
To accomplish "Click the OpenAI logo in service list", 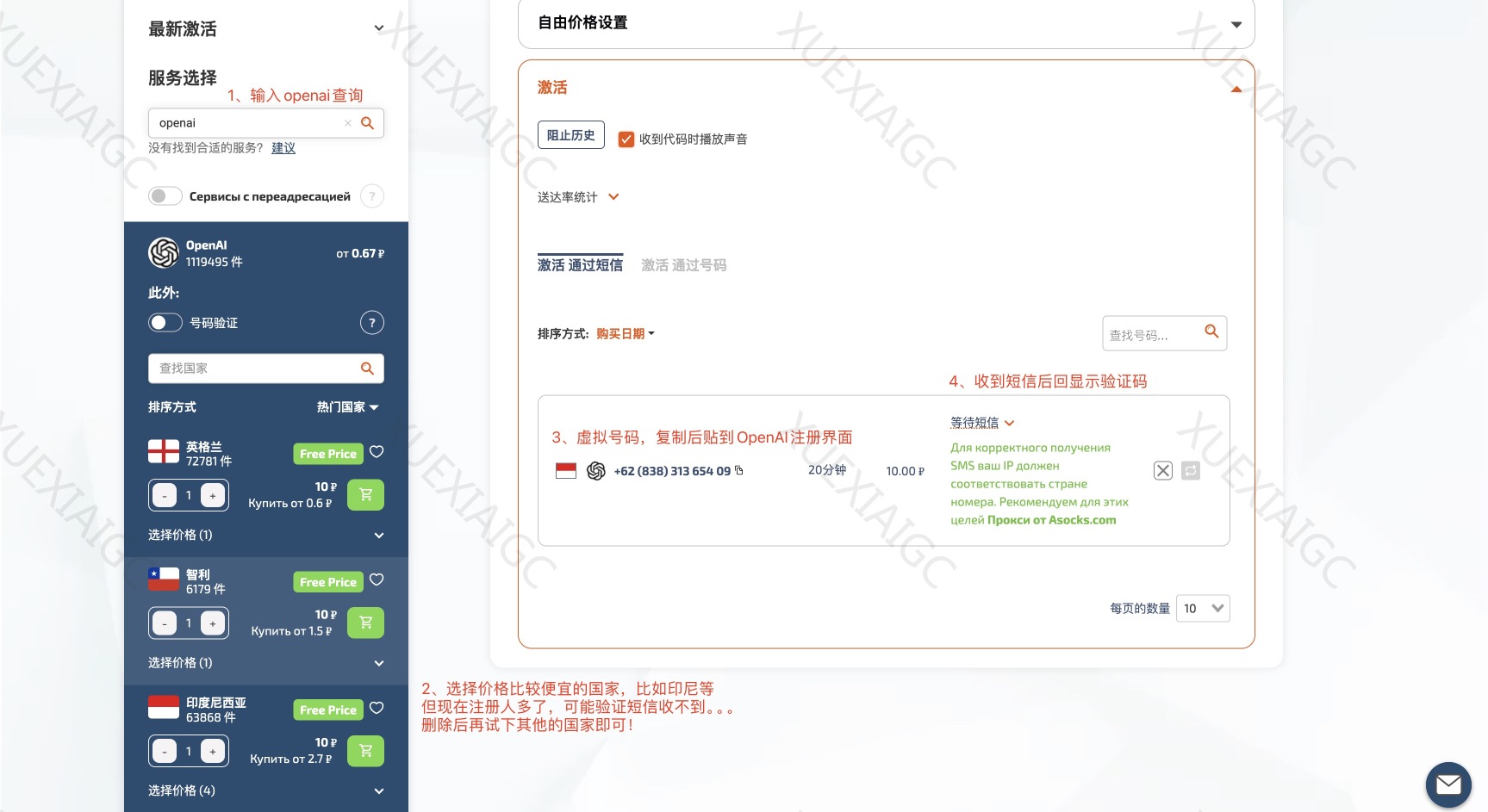I will point(164,253).
